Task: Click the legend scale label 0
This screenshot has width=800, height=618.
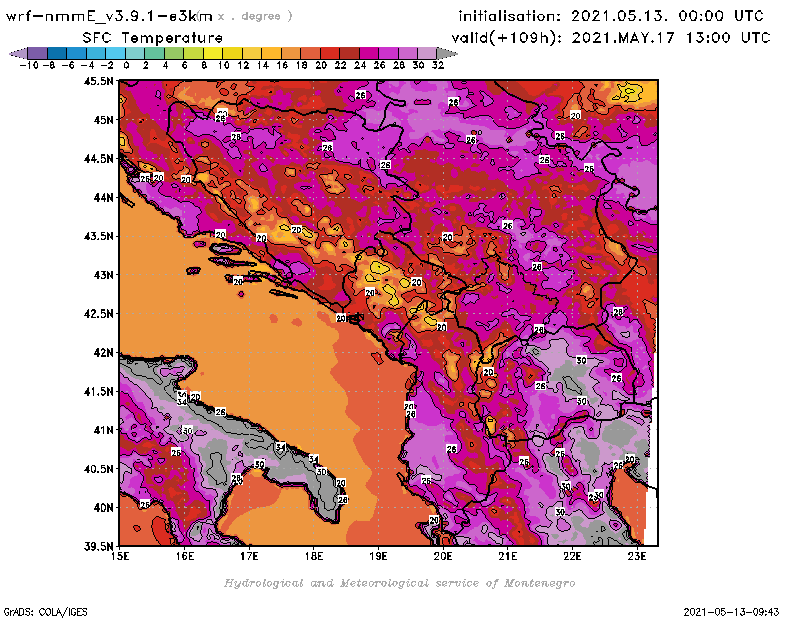Action: pos(126,65)
